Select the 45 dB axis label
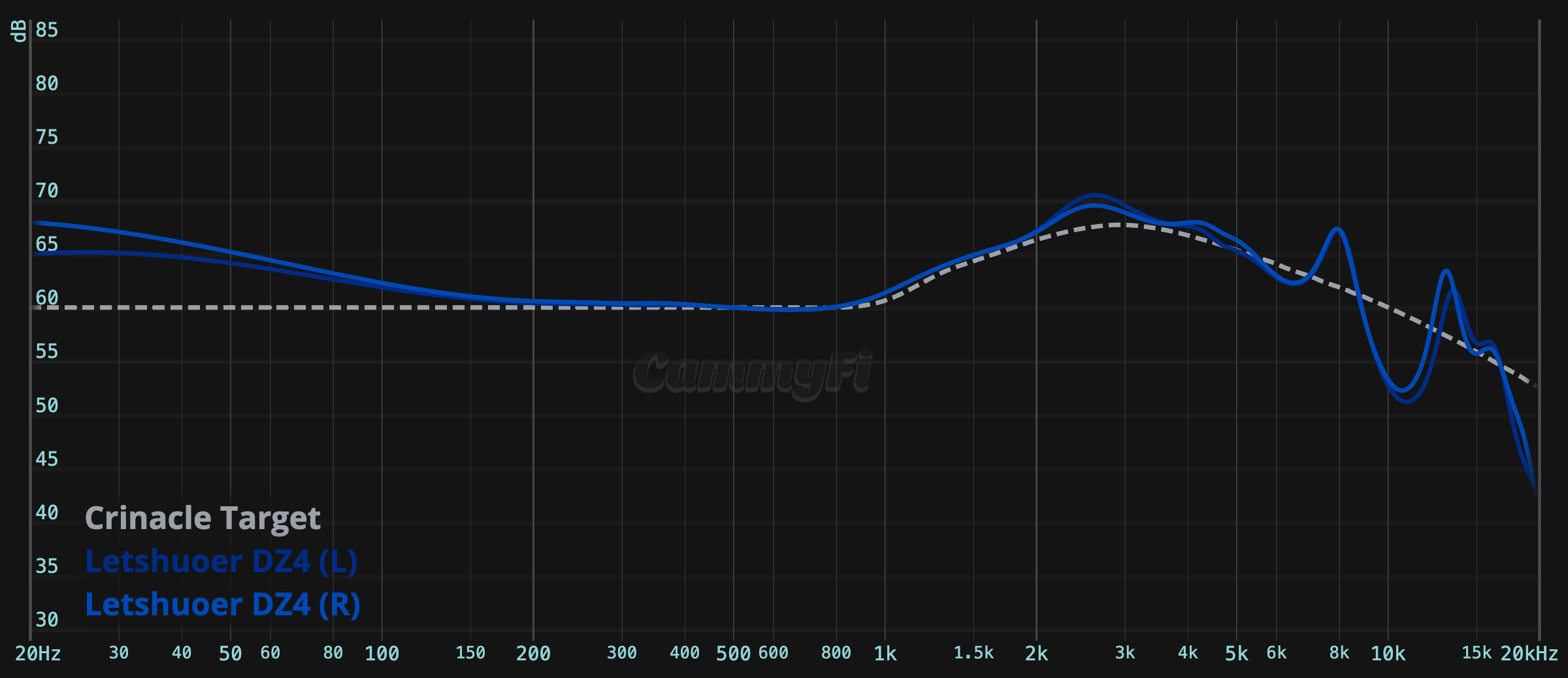Image resolution: width=1568 pixels, height=678 pixels. coord(46,459)
